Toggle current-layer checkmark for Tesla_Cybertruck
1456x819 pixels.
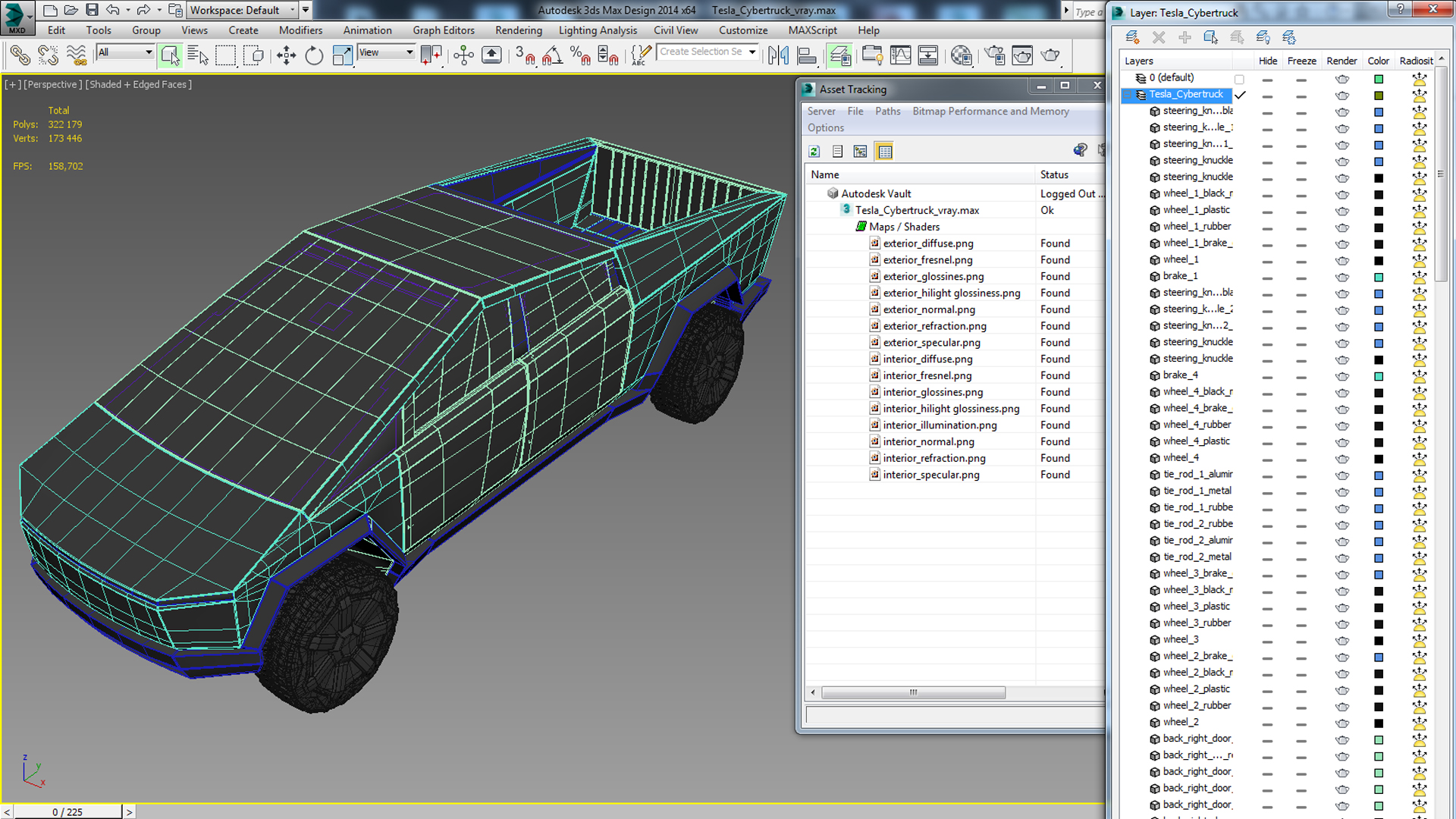point(1240,95)
